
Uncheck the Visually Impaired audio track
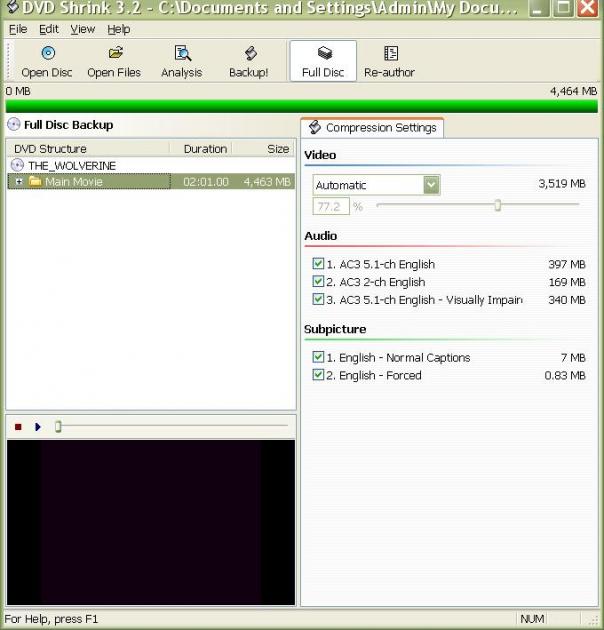pyautogui.click(x=318, y=299)
